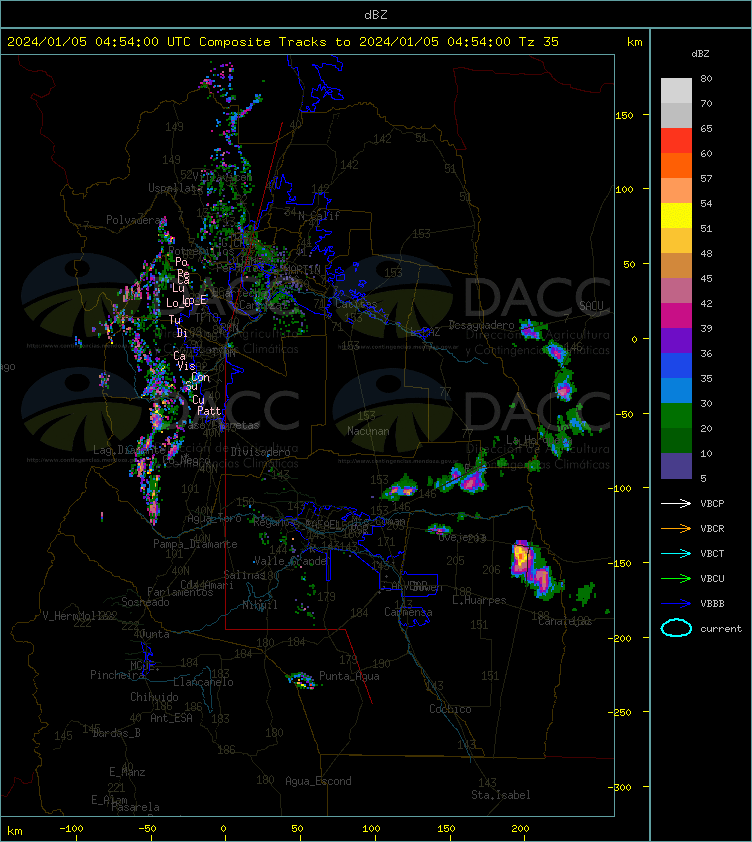Image resolution: width=752 pixels, height=842 pixels.
Task: Click the 'Patt' storm cell label
Action: pyautogui.click(x=209, y=411)
